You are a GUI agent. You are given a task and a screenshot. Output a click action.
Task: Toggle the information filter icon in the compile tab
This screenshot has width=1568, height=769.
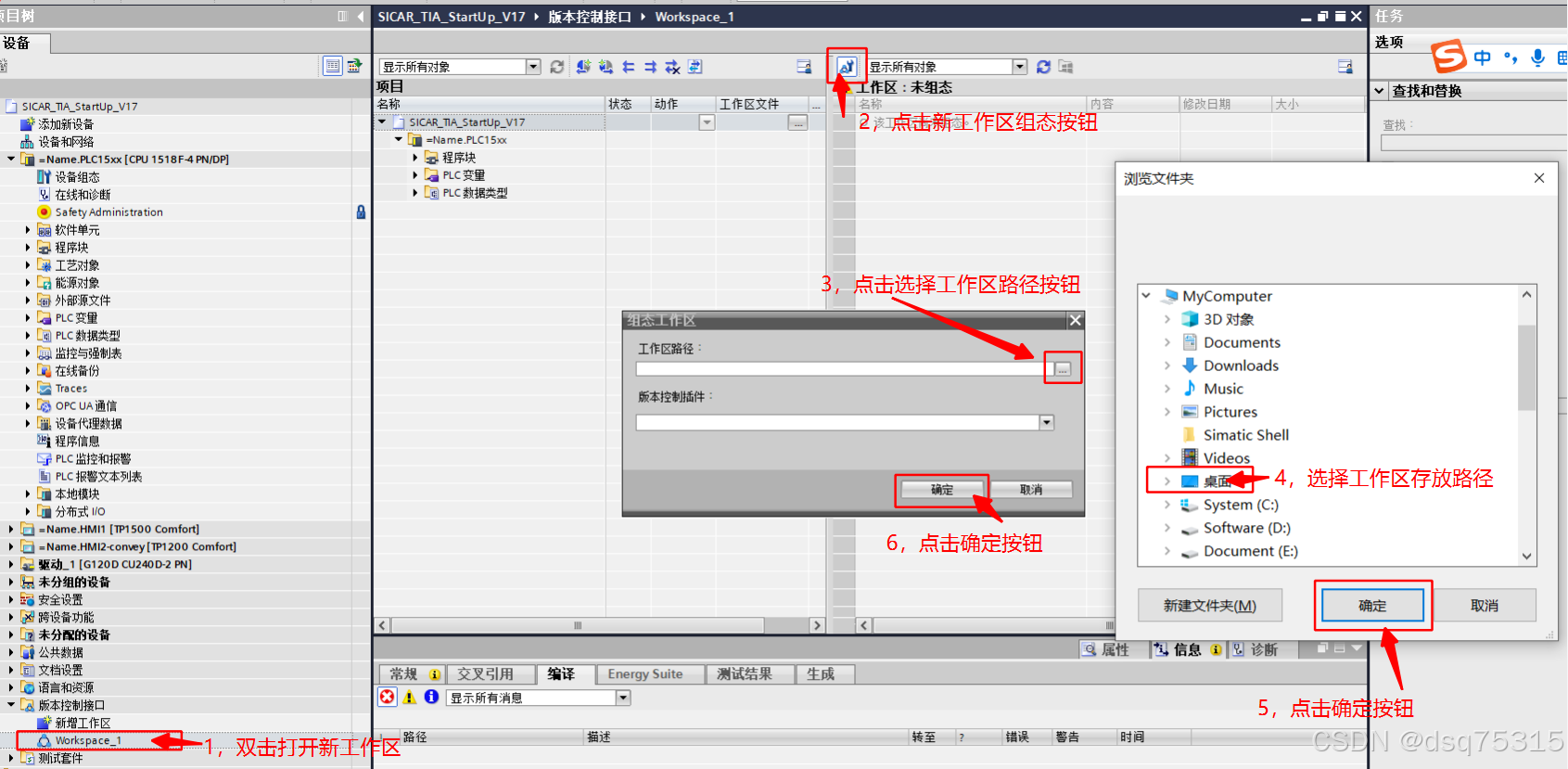tap(431, 697)
